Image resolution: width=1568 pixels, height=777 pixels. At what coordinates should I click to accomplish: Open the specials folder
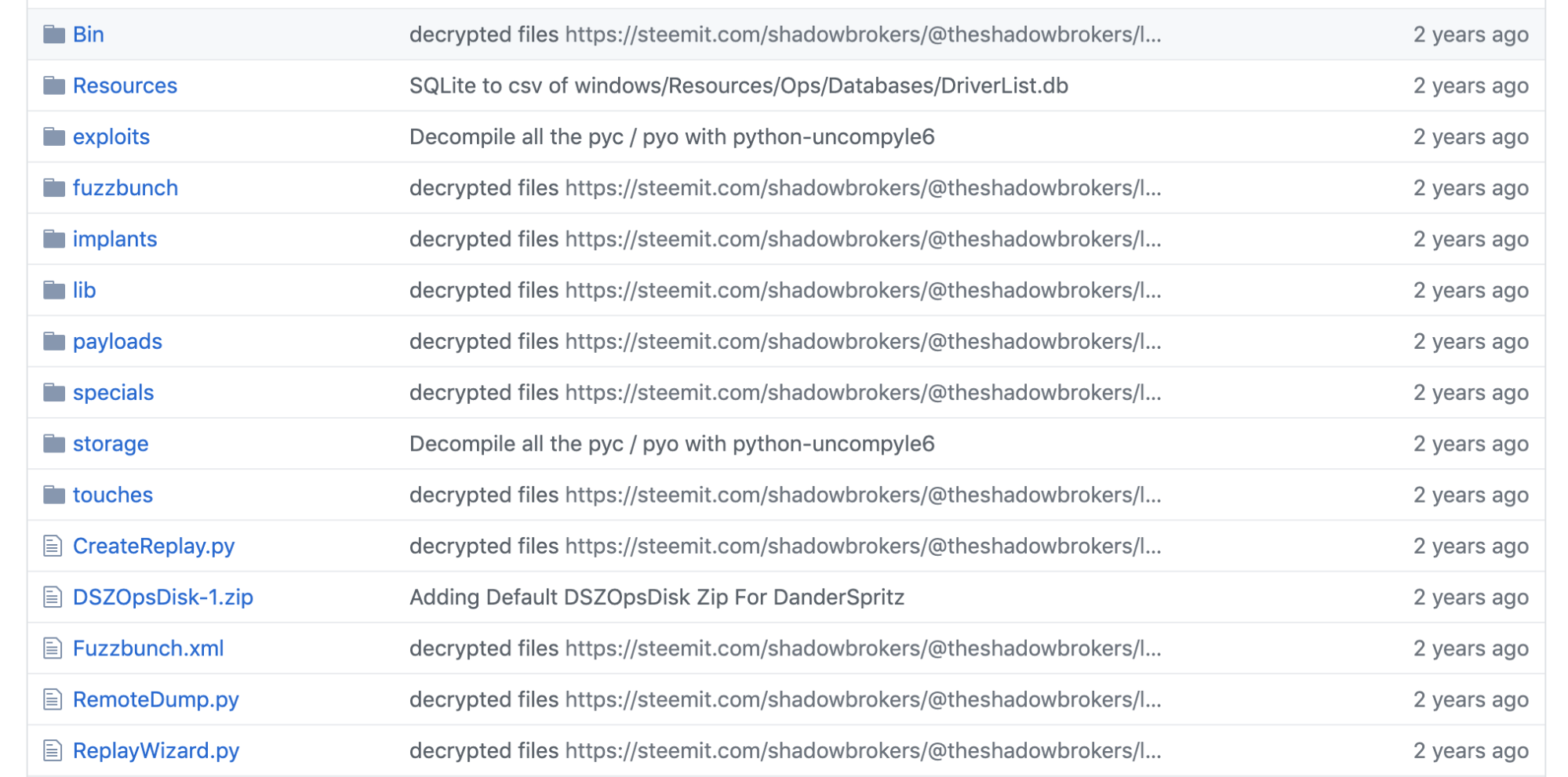tap(113, 393)
